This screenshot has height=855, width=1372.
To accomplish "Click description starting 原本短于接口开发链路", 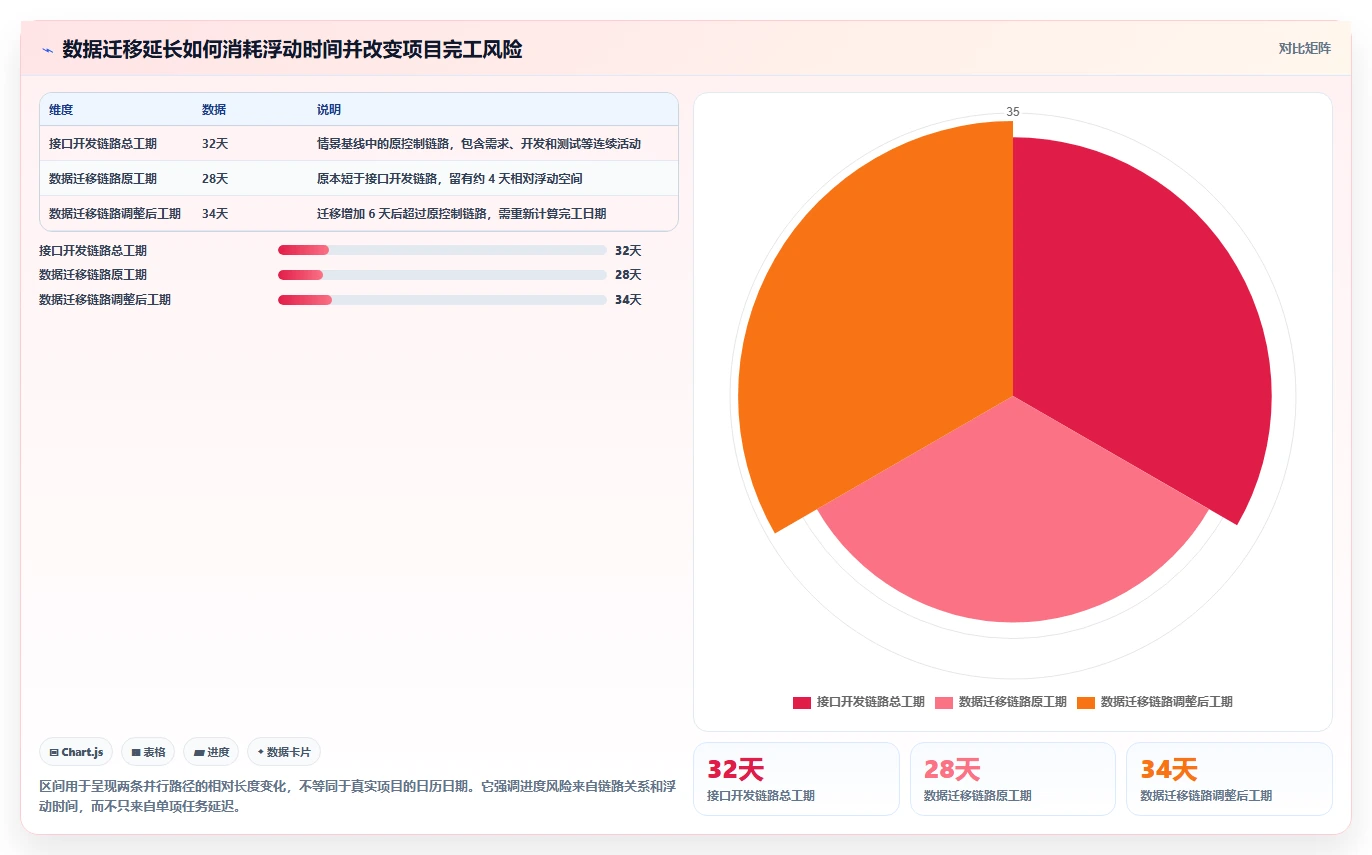I will click(x=450, y=179).
